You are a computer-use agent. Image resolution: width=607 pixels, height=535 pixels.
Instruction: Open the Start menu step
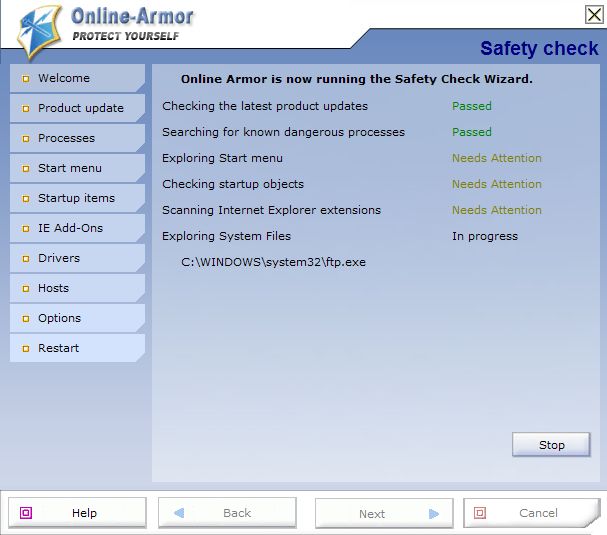click(x=77, y=168)
